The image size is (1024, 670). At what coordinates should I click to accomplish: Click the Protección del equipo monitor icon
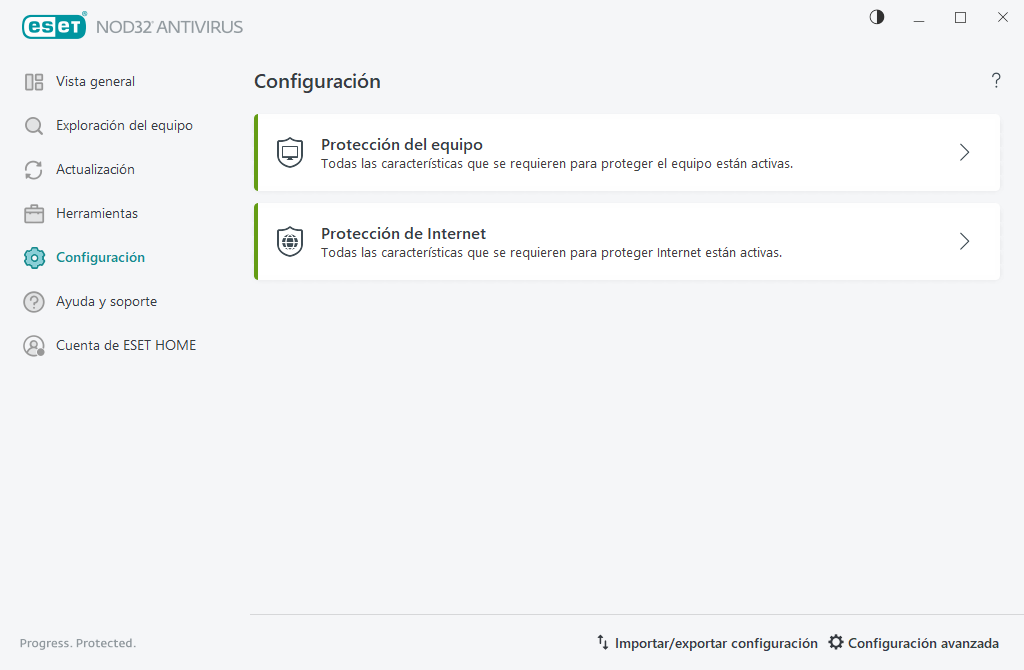tap(289, 152)
